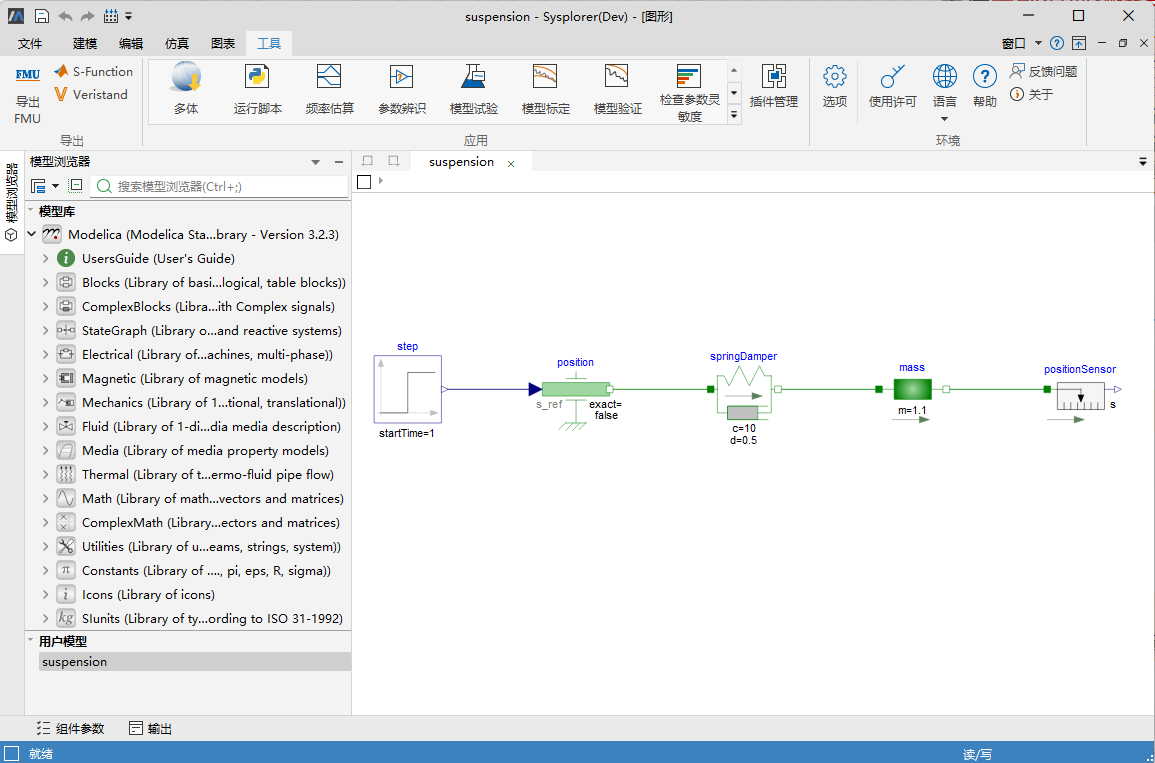The width and height of the screenshot is (1155, 763).
Task: Minimize the 模型浏览器 panel
Action: [339, 162]
